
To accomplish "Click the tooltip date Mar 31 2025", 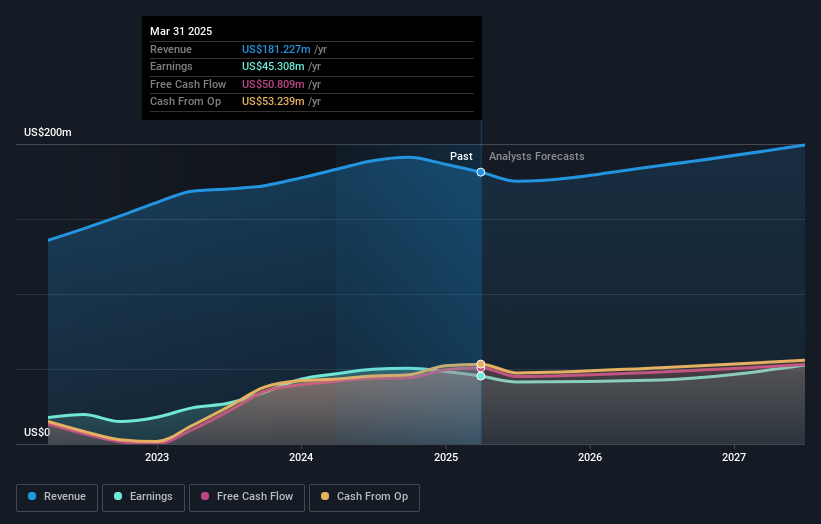I will pos(181,31).
